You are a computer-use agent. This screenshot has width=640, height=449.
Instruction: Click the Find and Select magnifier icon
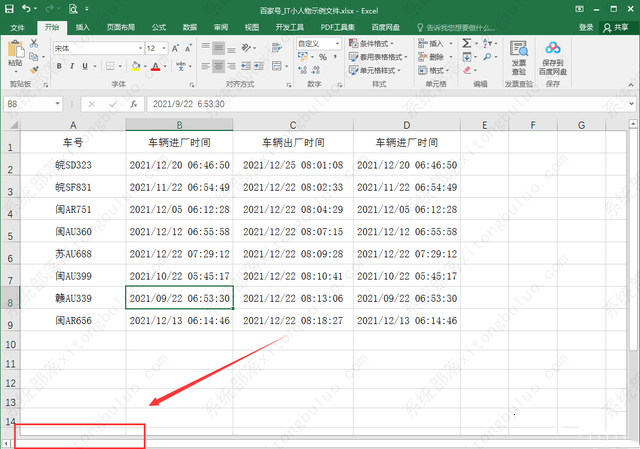(487, 57)
